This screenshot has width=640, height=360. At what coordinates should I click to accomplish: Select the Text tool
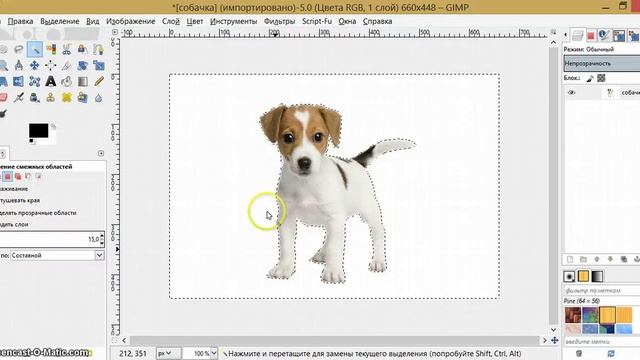point(51,81)
